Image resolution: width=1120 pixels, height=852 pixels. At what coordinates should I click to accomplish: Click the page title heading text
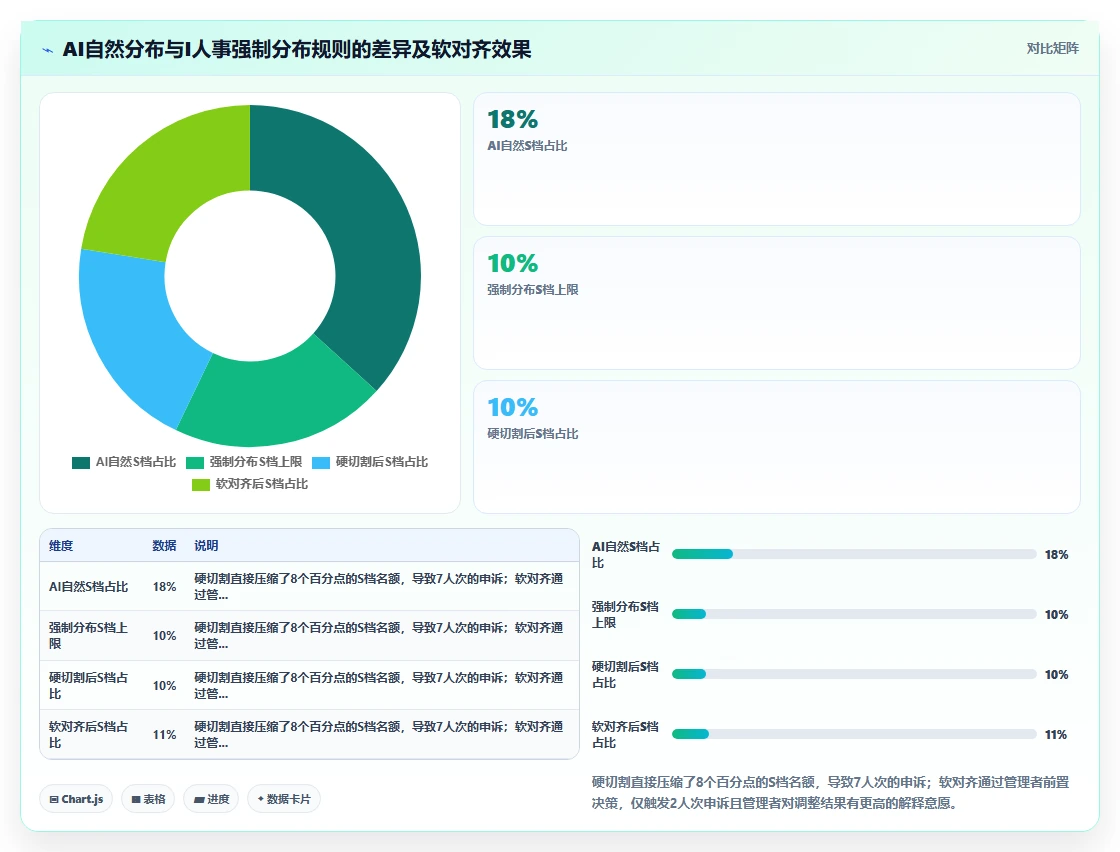(x=296, y=49)
